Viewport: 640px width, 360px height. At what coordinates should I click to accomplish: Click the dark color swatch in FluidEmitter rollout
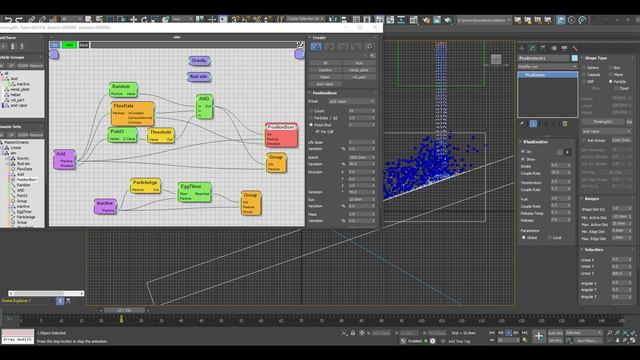click(x=567, y=152)
